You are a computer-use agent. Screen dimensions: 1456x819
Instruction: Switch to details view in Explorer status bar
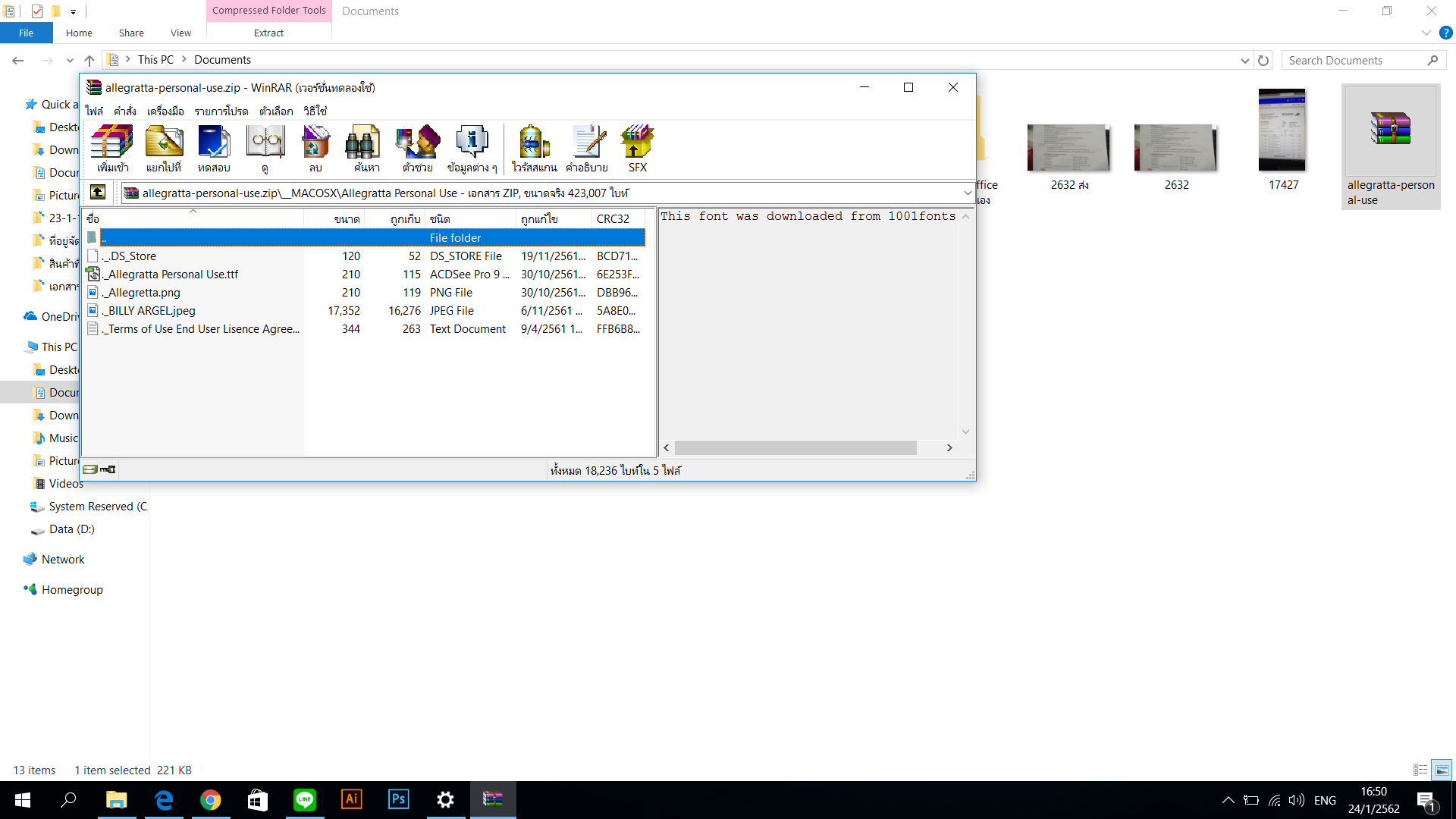click(x=1420, y=770)
